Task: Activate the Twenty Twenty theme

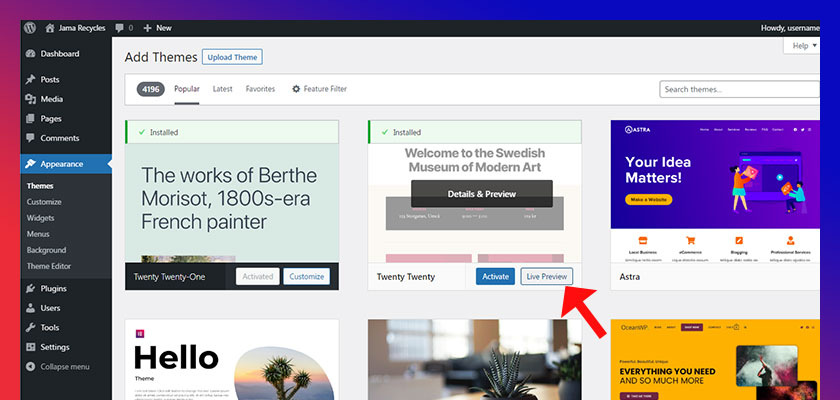Action: point(495,276)
